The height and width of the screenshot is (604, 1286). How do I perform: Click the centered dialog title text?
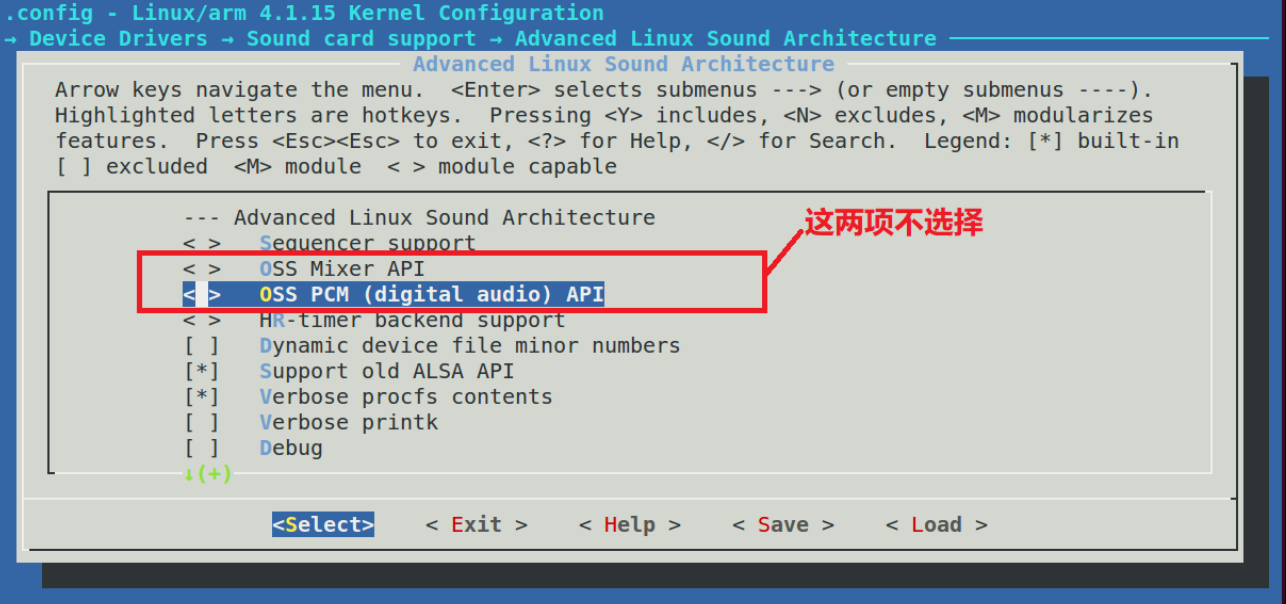(624, 64)
